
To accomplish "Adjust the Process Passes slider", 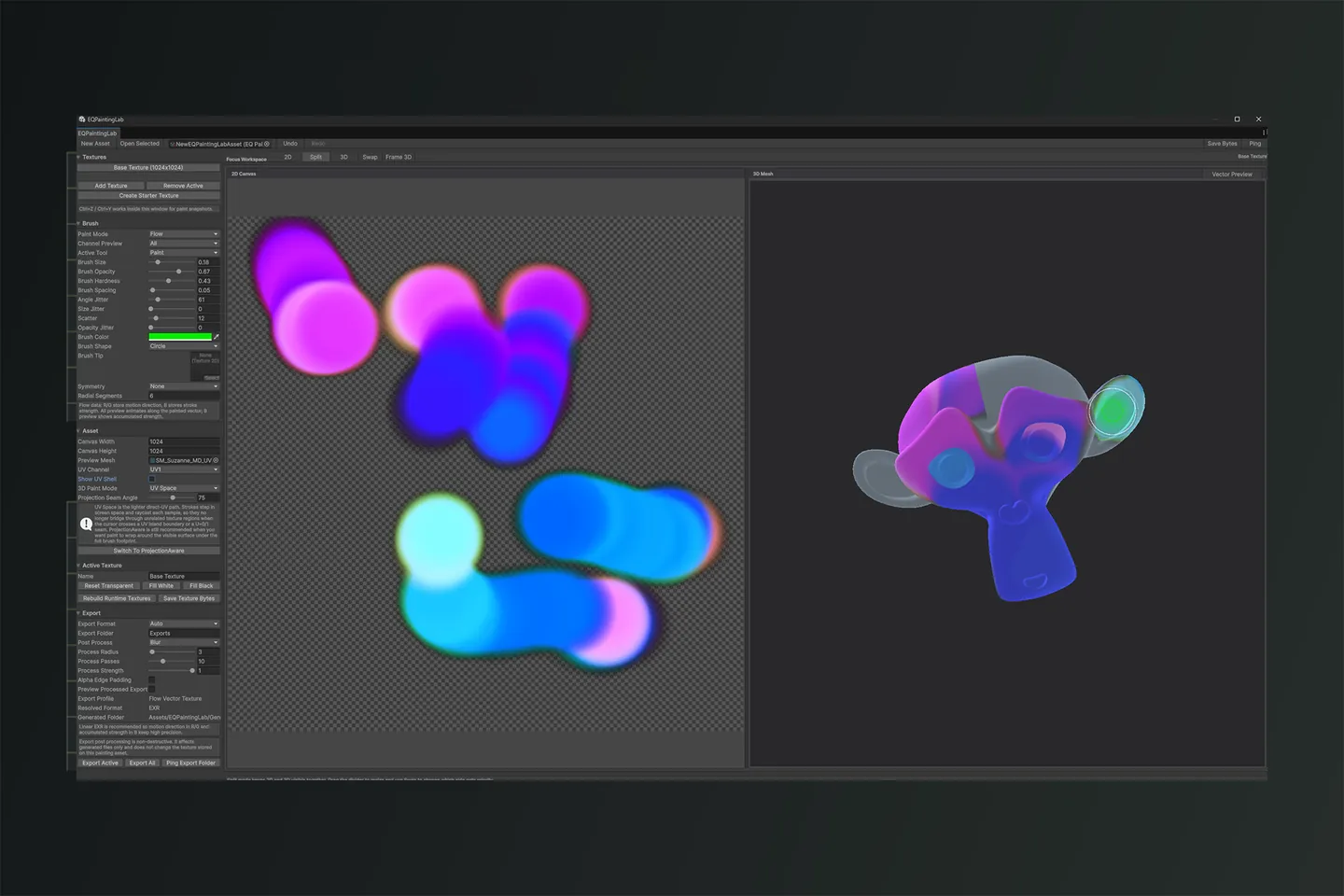I will tap(172, 661).
